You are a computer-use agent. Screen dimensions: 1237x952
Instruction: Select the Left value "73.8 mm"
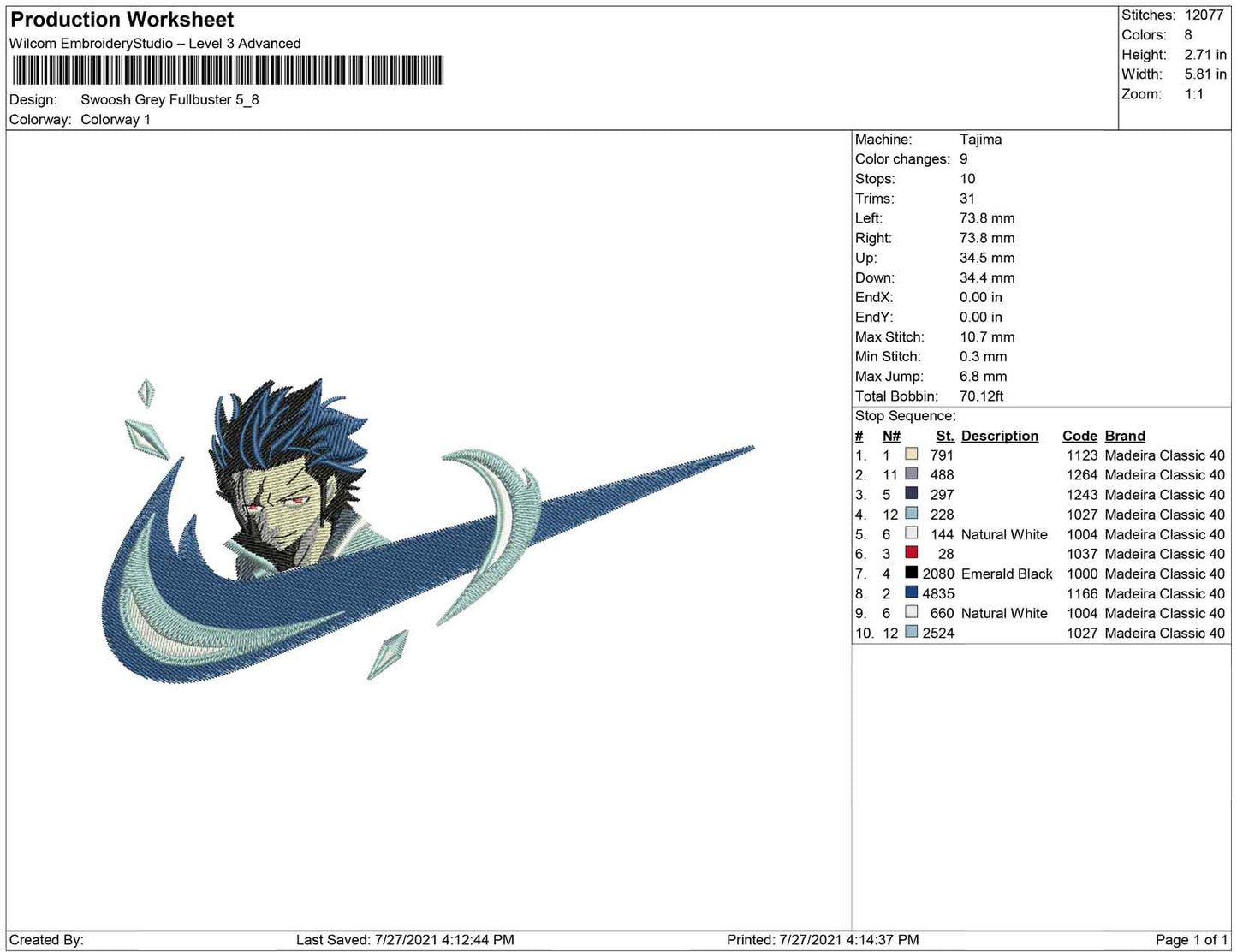click(x=987, y=218)
